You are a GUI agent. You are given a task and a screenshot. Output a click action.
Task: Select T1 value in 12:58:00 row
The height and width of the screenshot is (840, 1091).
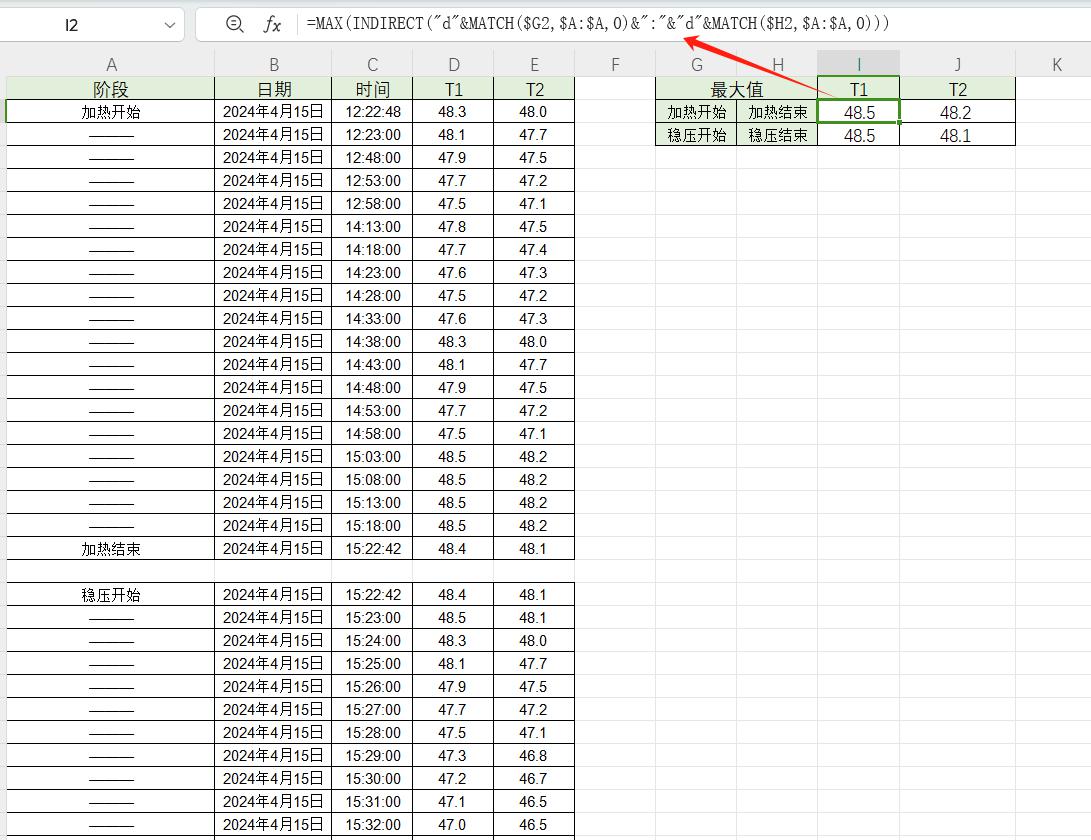453,203
